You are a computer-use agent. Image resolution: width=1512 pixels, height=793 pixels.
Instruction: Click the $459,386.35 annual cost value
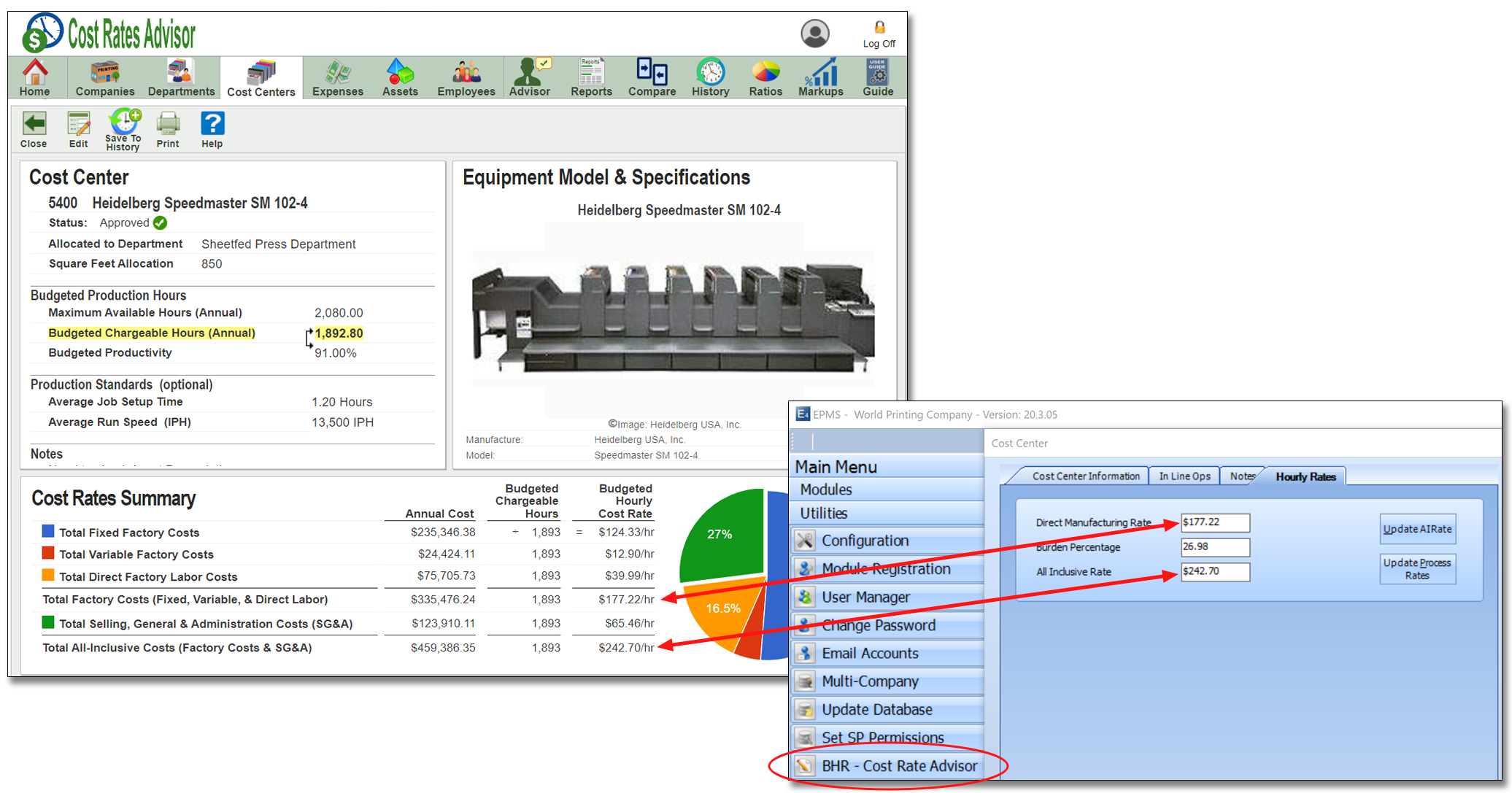[x=443, y=647]
